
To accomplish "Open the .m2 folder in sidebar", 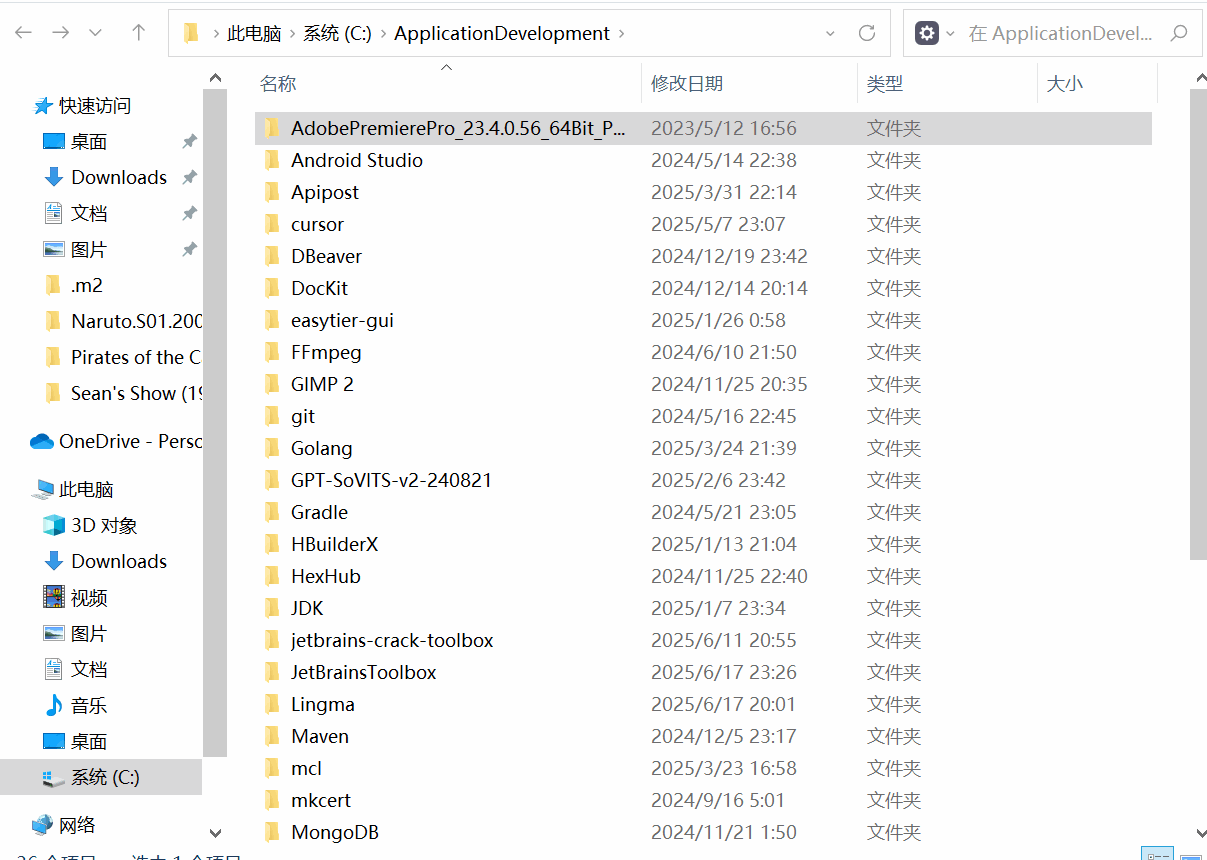I will click(87, 285).
